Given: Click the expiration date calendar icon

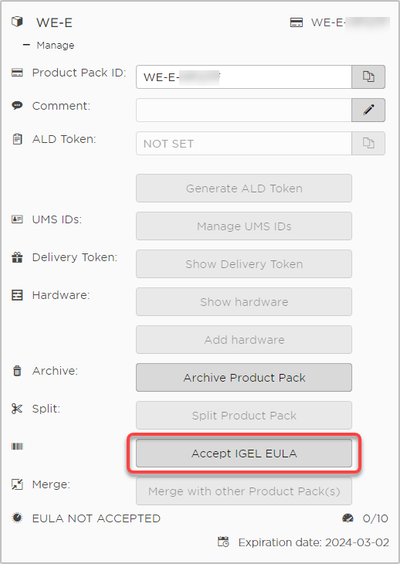Looking at the screenshot, I should pos(223,542).
